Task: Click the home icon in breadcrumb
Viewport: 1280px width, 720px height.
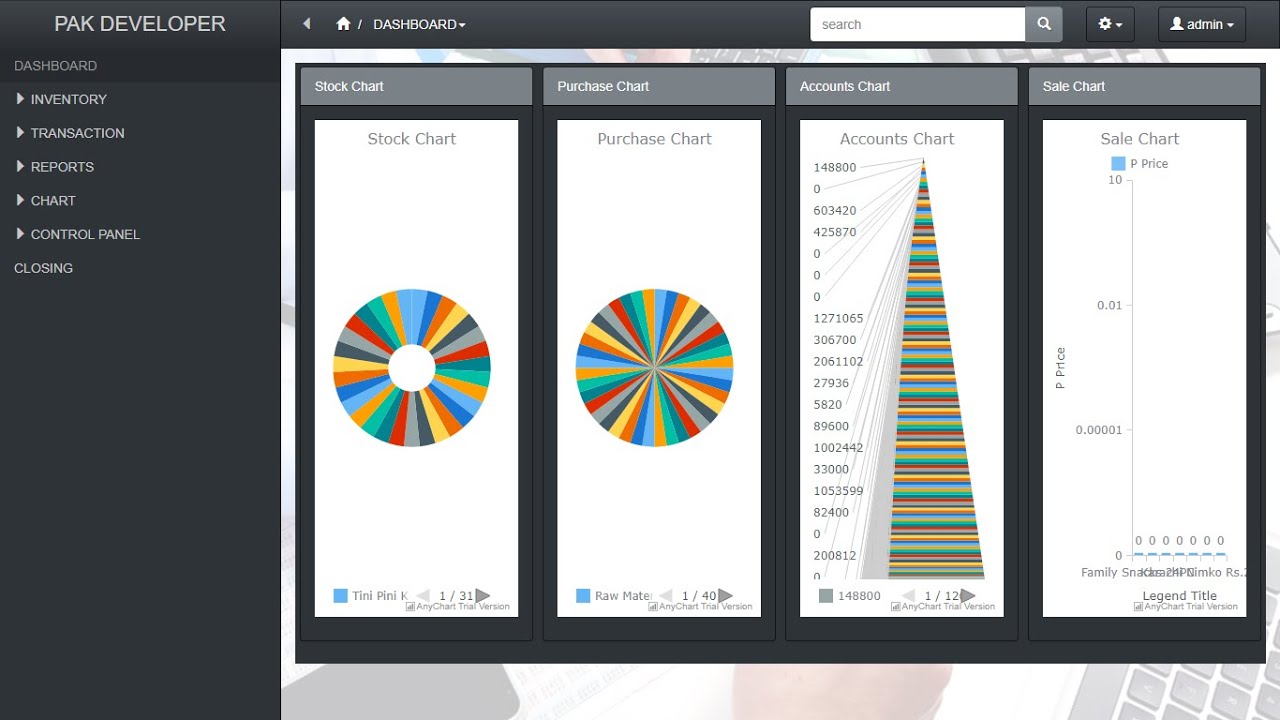Action: point(343,24)
